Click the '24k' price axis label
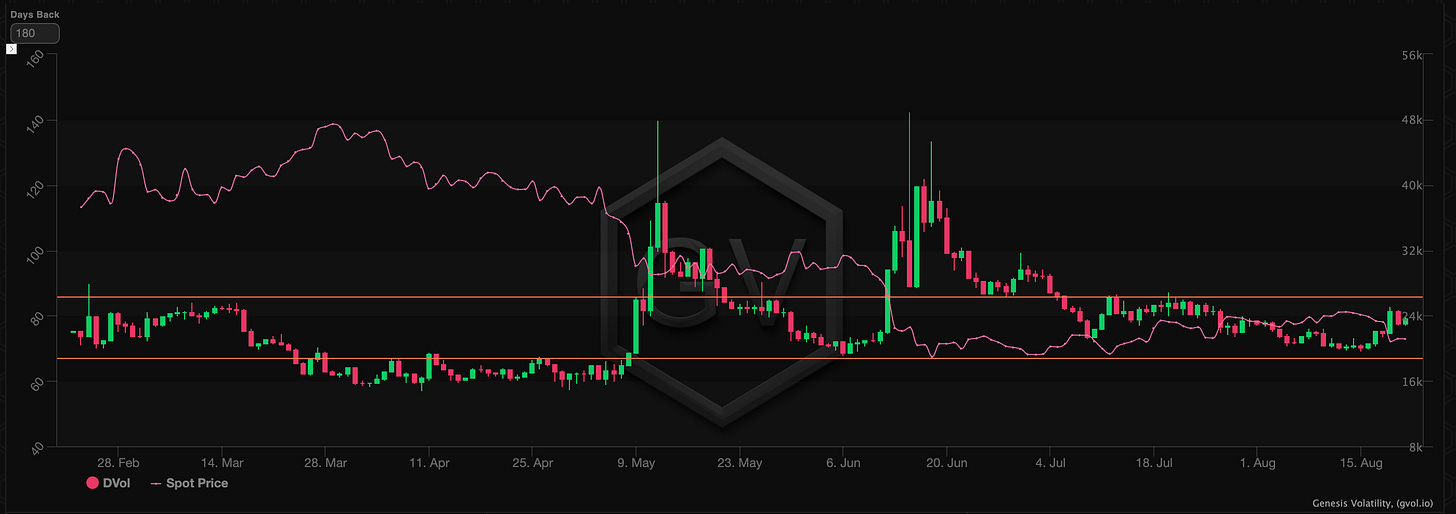Screen dimensions: 1456x514 1412,317
